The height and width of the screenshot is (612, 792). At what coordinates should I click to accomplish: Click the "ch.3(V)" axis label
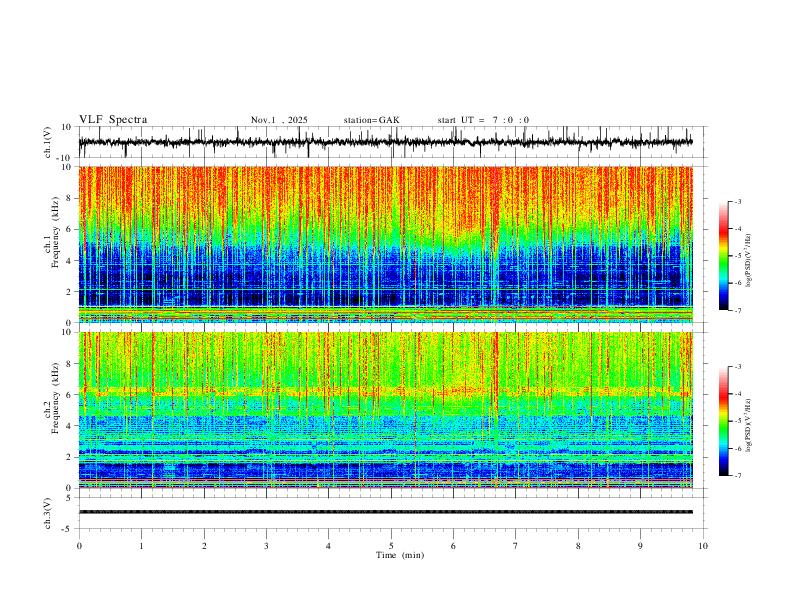[x=48, y=513]
